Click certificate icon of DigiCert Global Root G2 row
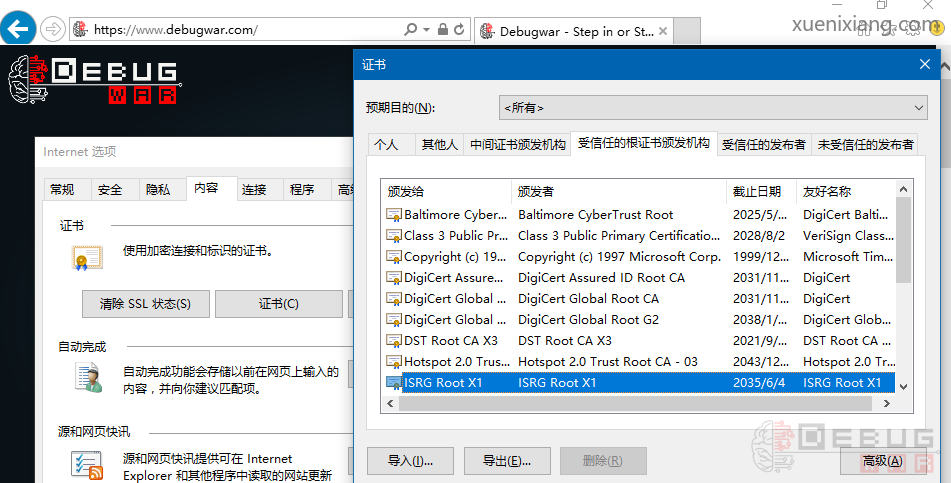This screenshot has height=483, width=951. click(394, 320)
